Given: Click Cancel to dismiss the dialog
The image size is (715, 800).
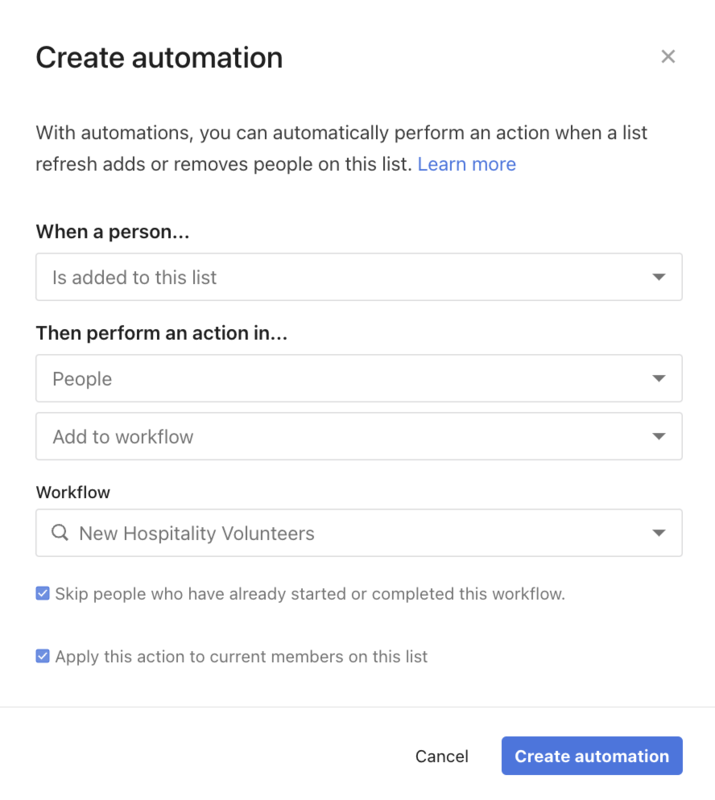Looking at the screenshot, I should click(x=441, y=756).
